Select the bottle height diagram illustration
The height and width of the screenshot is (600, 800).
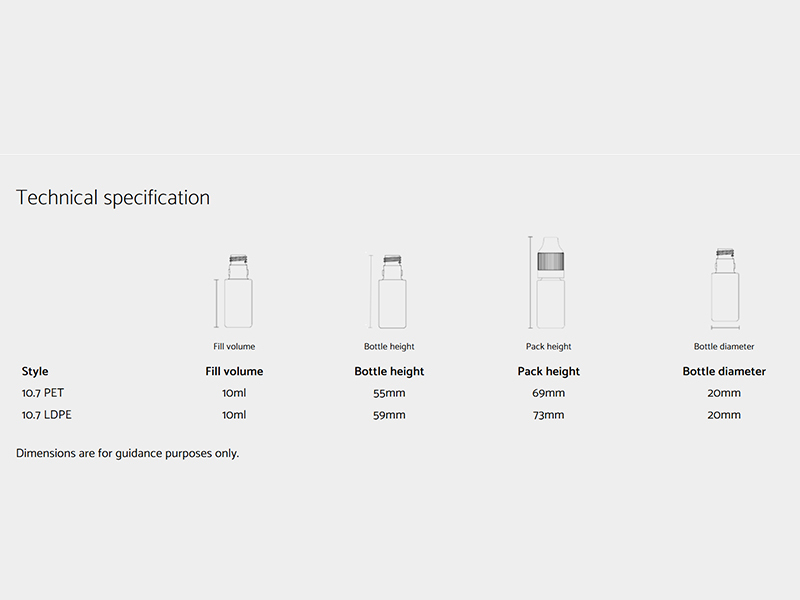[x=388, y=290]
